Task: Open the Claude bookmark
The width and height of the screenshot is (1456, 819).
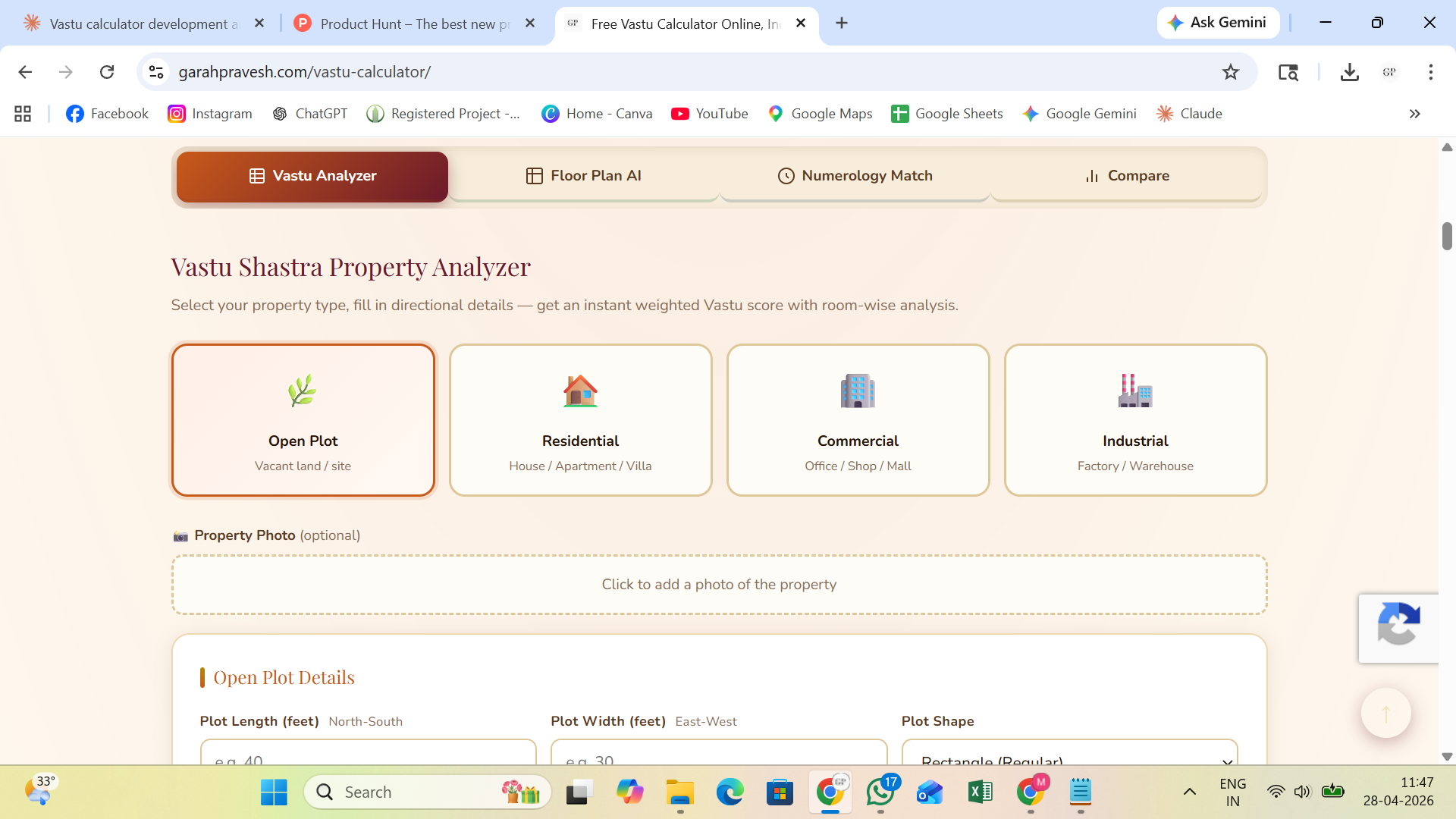Action: coord(1189,114)
